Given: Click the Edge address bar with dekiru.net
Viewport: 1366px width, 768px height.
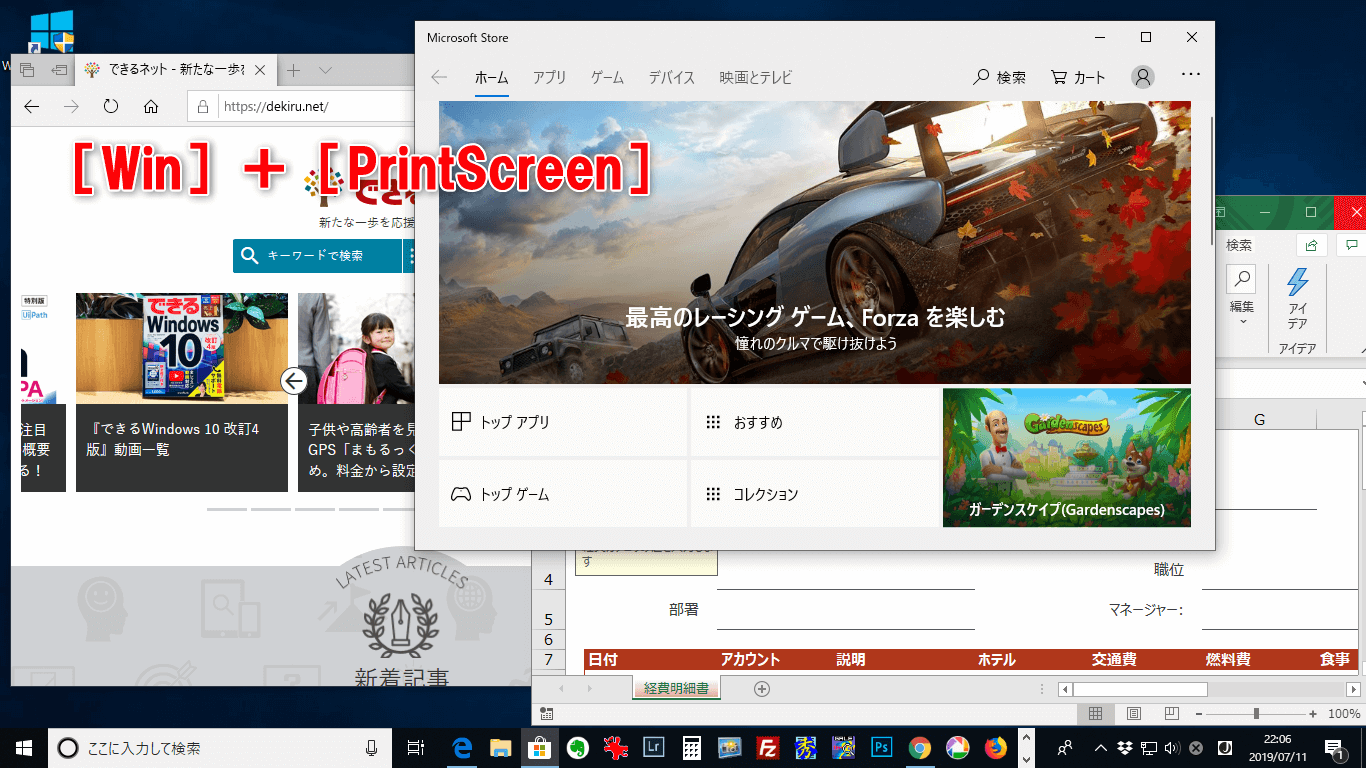Looking at the screenshot, I should click(300, 107).
